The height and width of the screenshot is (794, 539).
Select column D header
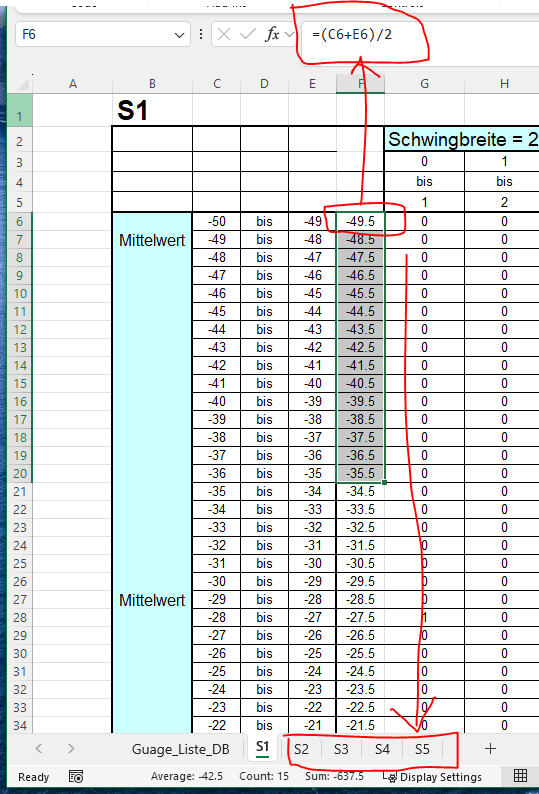pos(264,84)
